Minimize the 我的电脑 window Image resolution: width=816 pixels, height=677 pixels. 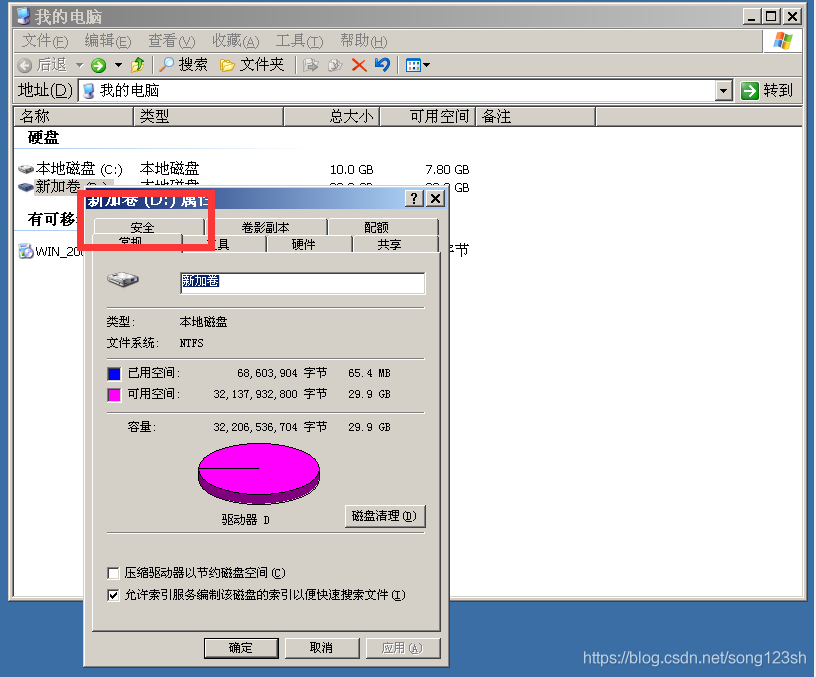[751, 17]
